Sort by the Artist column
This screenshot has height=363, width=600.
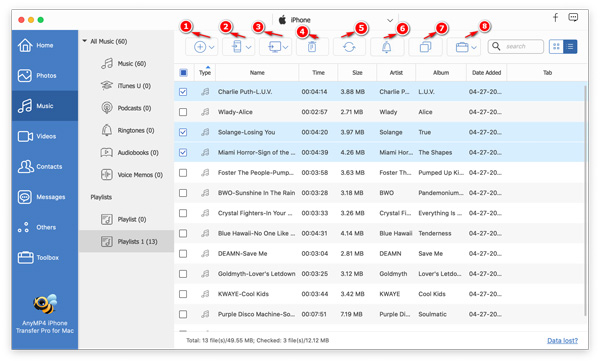(396, 72)
